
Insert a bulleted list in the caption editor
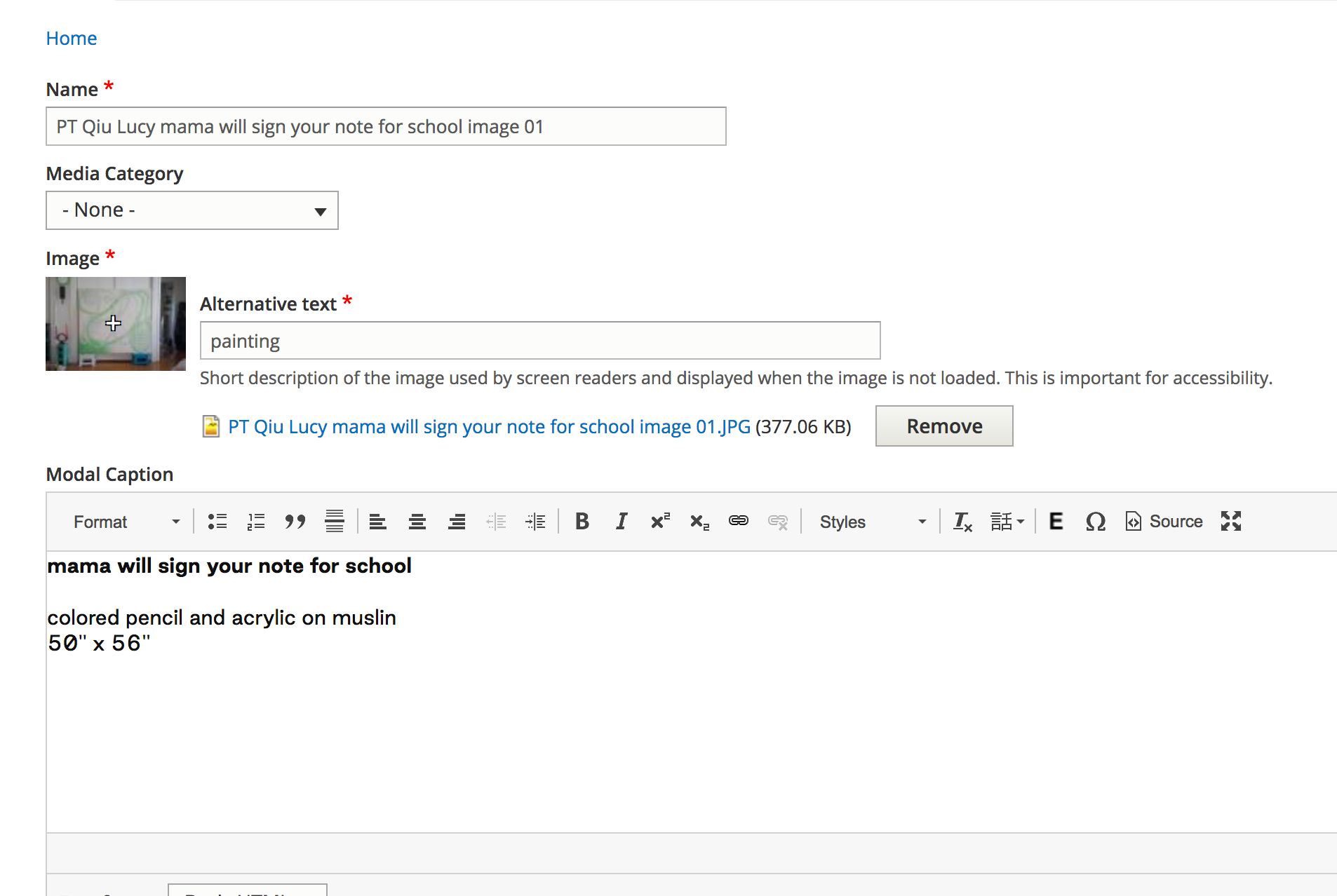tap(217, 522)
